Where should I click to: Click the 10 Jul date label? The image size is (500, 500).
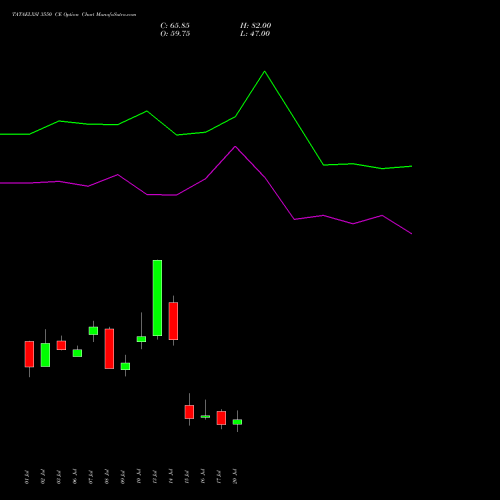click(x=139, y=477)
